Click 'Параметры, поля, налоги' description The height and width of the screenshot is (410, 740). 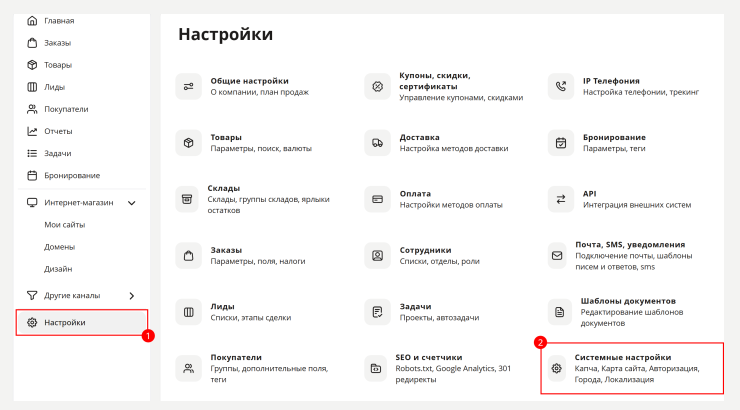point(258,261)
